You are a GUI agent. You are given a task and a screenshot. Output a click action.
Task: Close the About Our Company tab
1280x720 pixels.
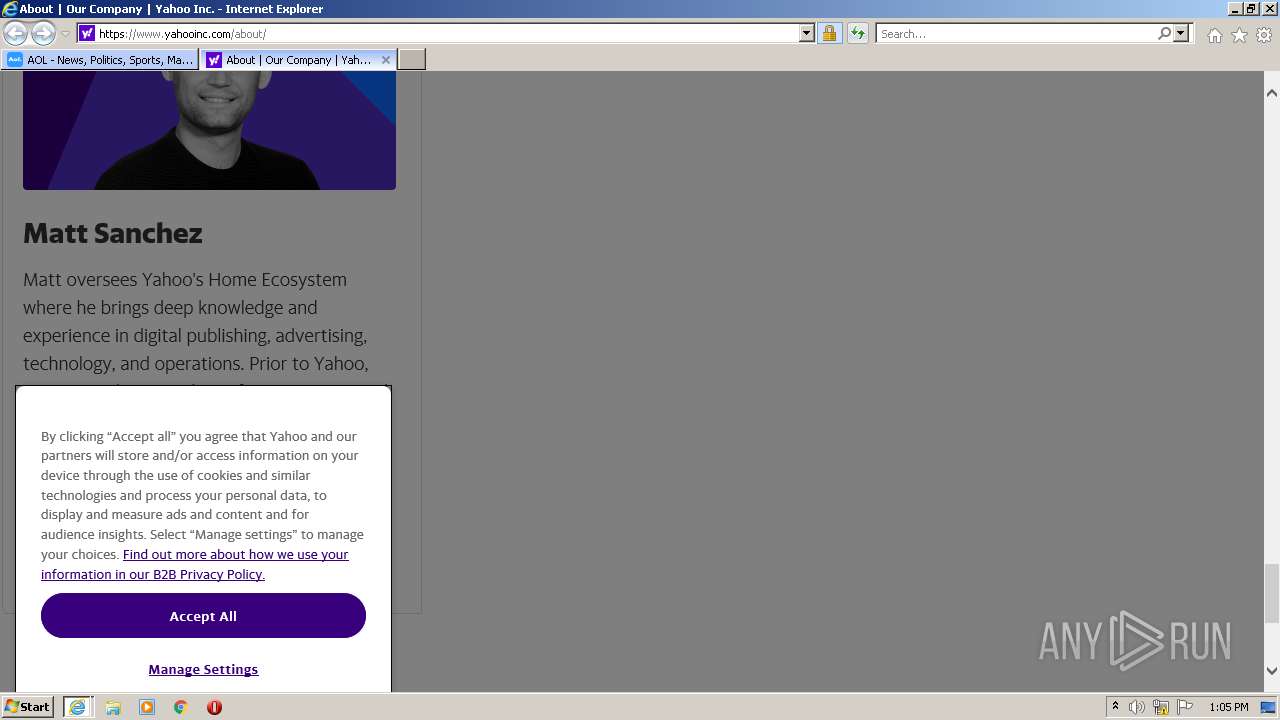click(x=386, y=60)
